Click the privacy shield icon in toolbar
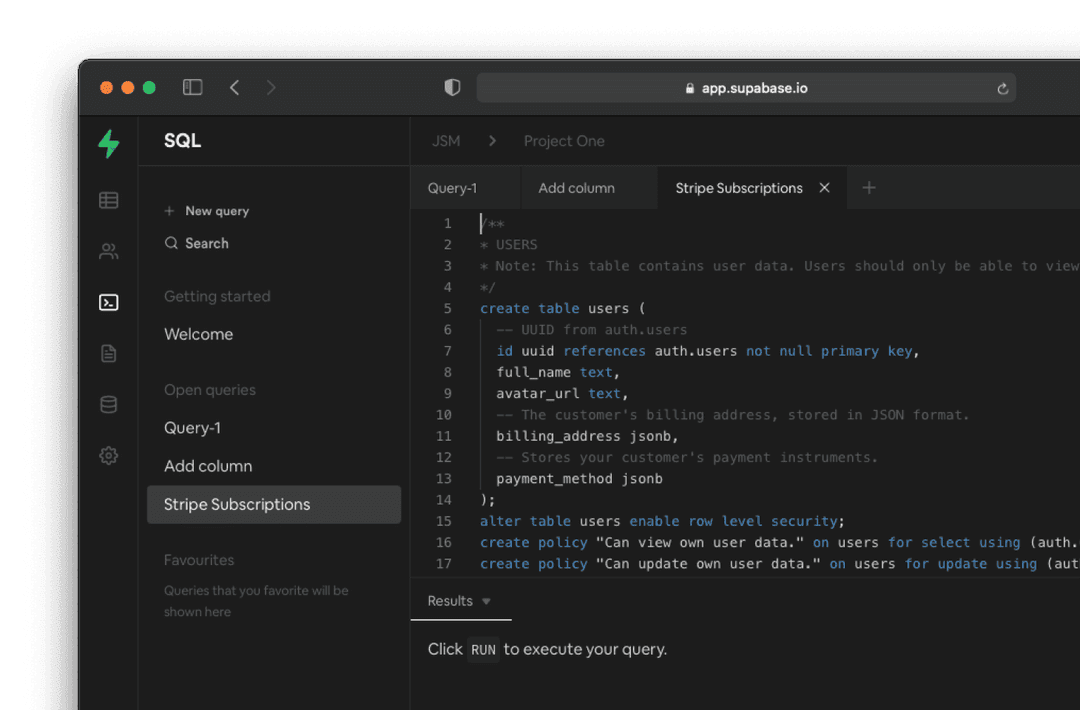 click(452, 87)
